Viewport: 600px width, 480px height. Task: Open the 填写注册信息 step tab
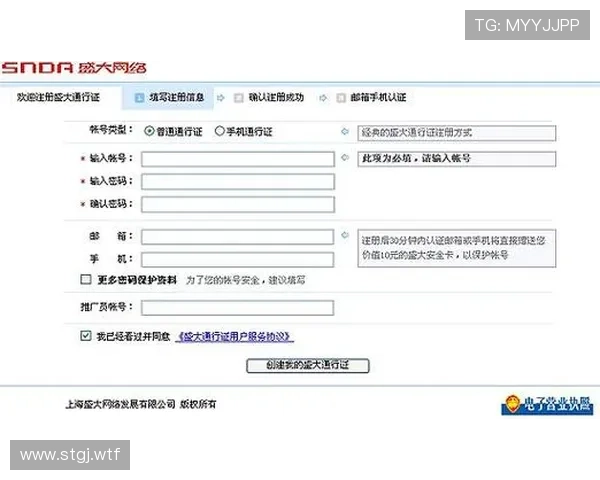point(168,98)
